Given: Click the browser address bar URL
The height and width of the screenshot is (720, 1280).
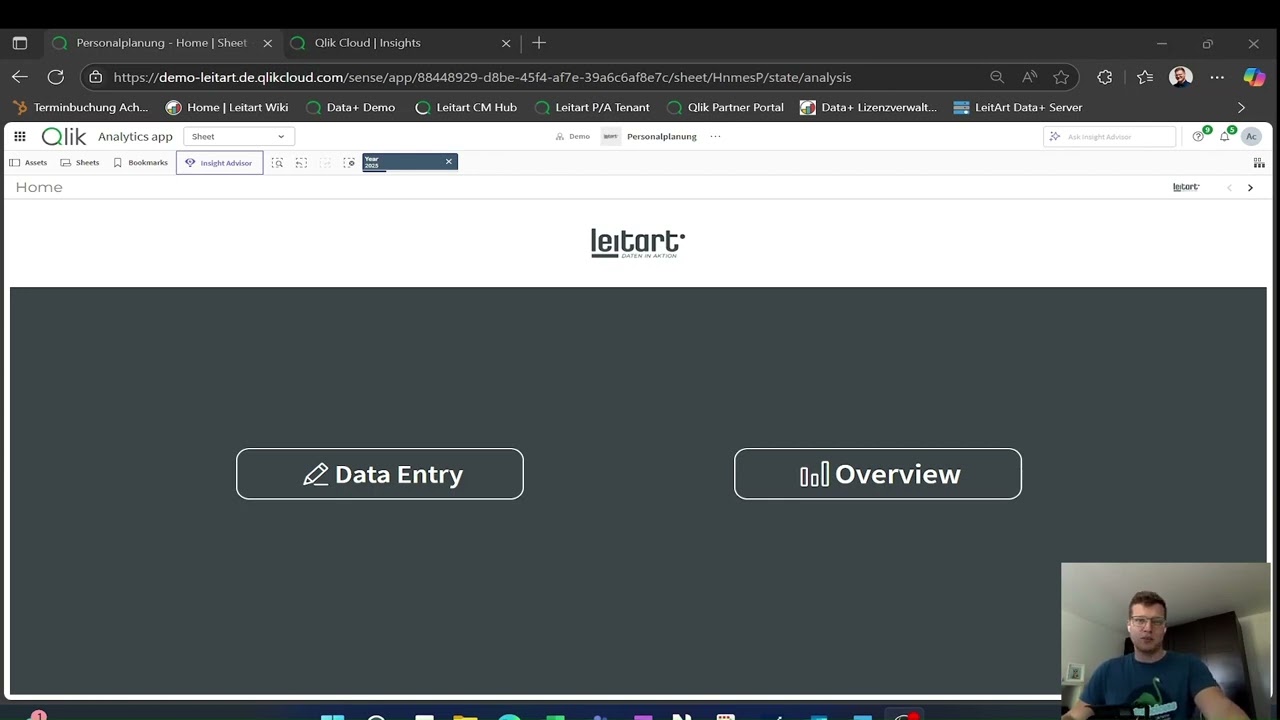Looking at the screenshot, I should click(x=482, y=77).
